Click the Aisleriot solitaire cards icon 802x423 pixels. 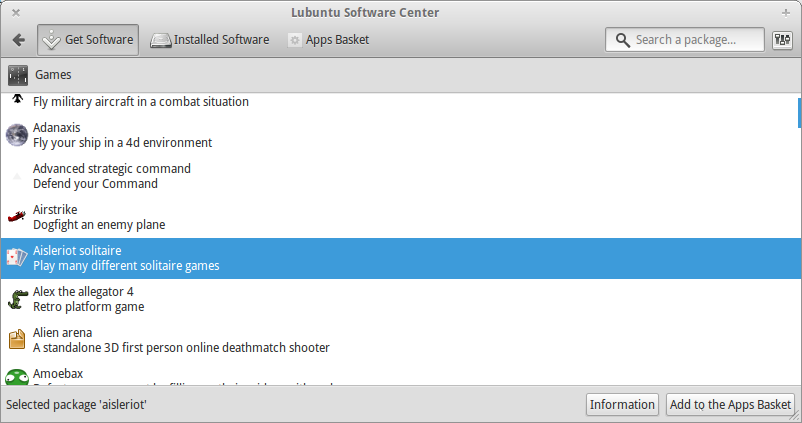pyautogui.click(x=17, y=258)
